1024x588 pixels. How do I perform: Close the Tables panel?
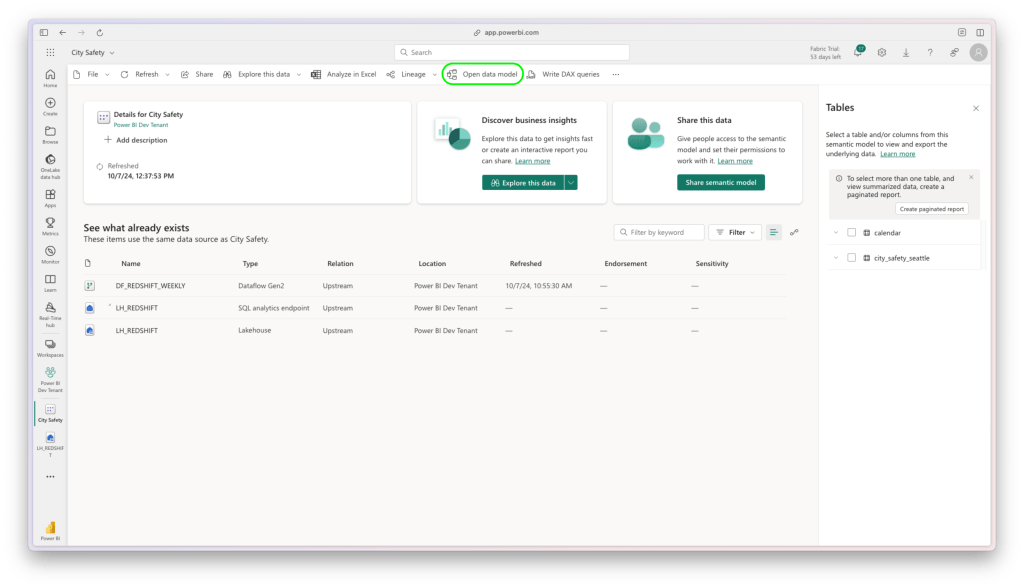pos(976,108)
